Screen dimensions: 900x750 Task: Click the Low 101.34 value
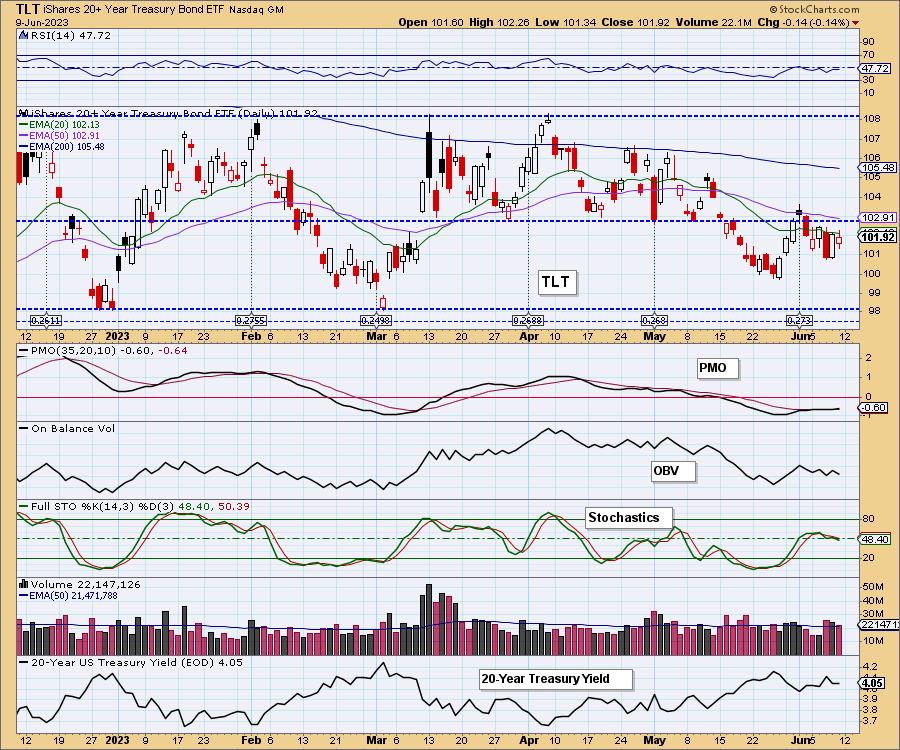pyautogui.click(x=566, y=22)
